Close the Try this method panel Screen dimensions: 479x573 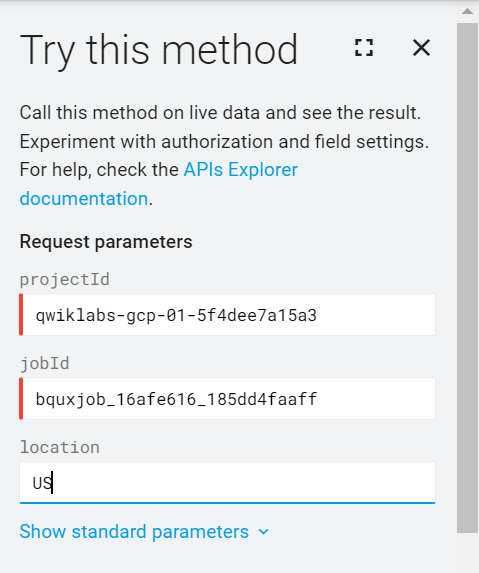(421, 48)
